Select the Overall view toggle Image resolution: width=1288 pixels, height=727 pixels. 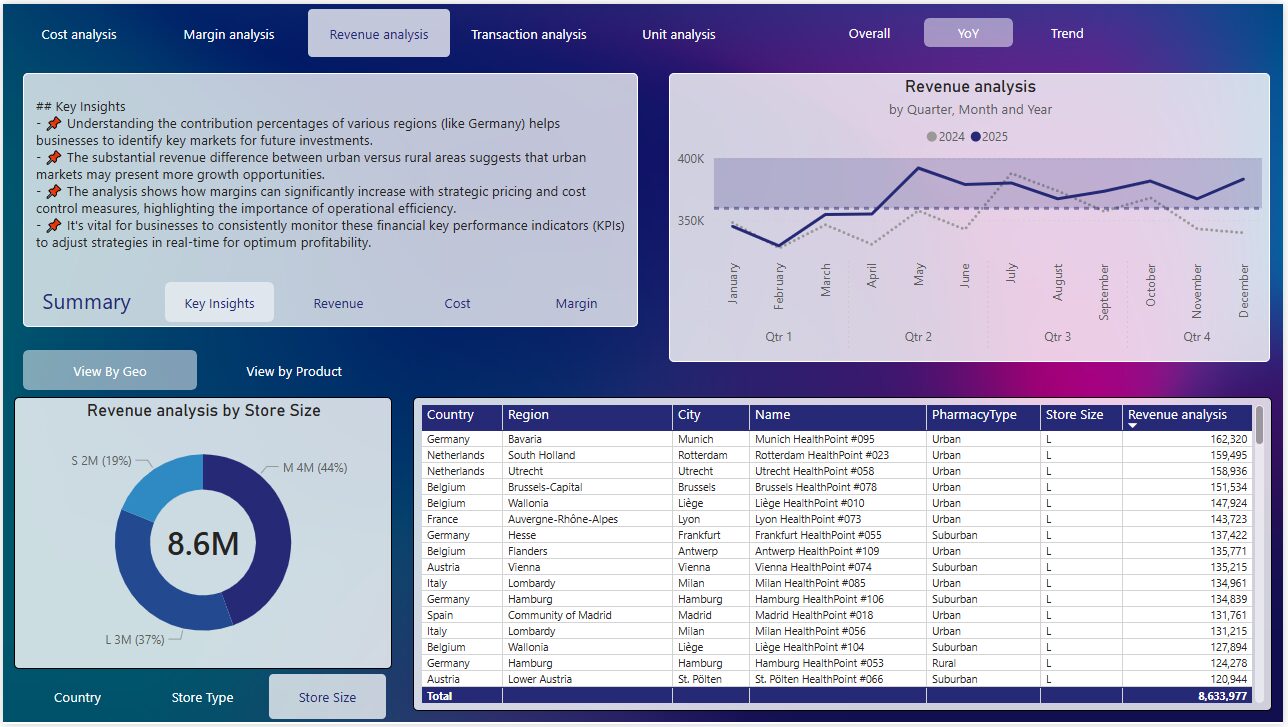[869, 33]
